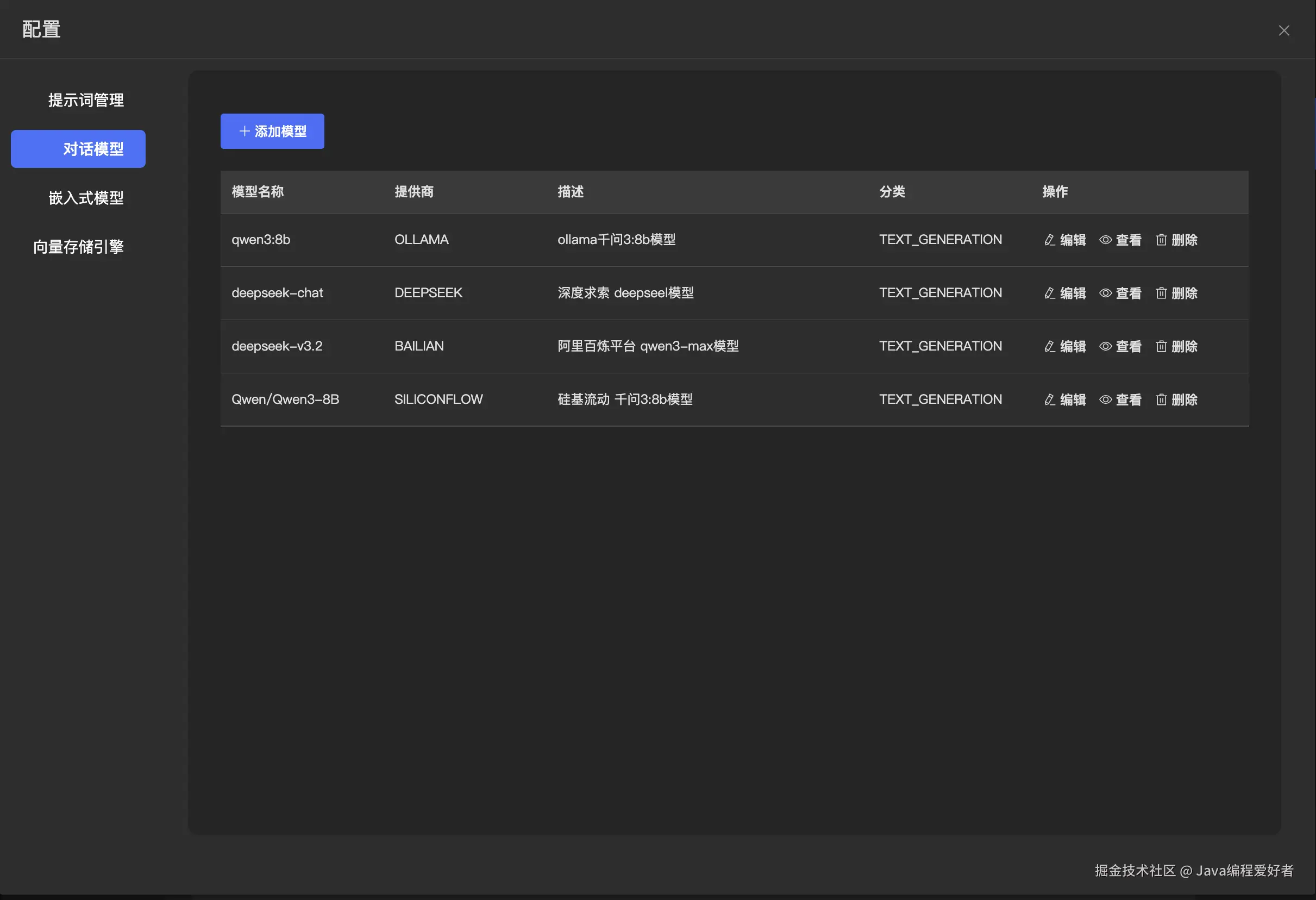Click the SILICONFLOW provider cell
Image resolution: width=1316 pixels, height=900 pixels.
[x=438, y=400]
